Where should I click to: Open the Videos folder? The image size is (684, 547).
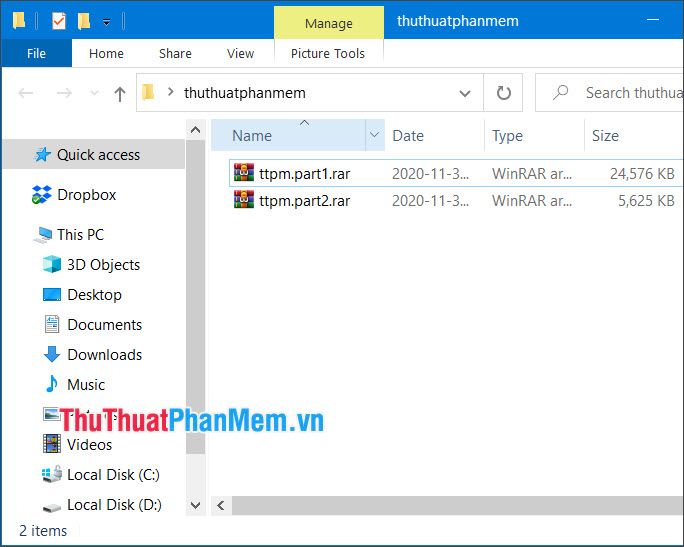[89, 444]
